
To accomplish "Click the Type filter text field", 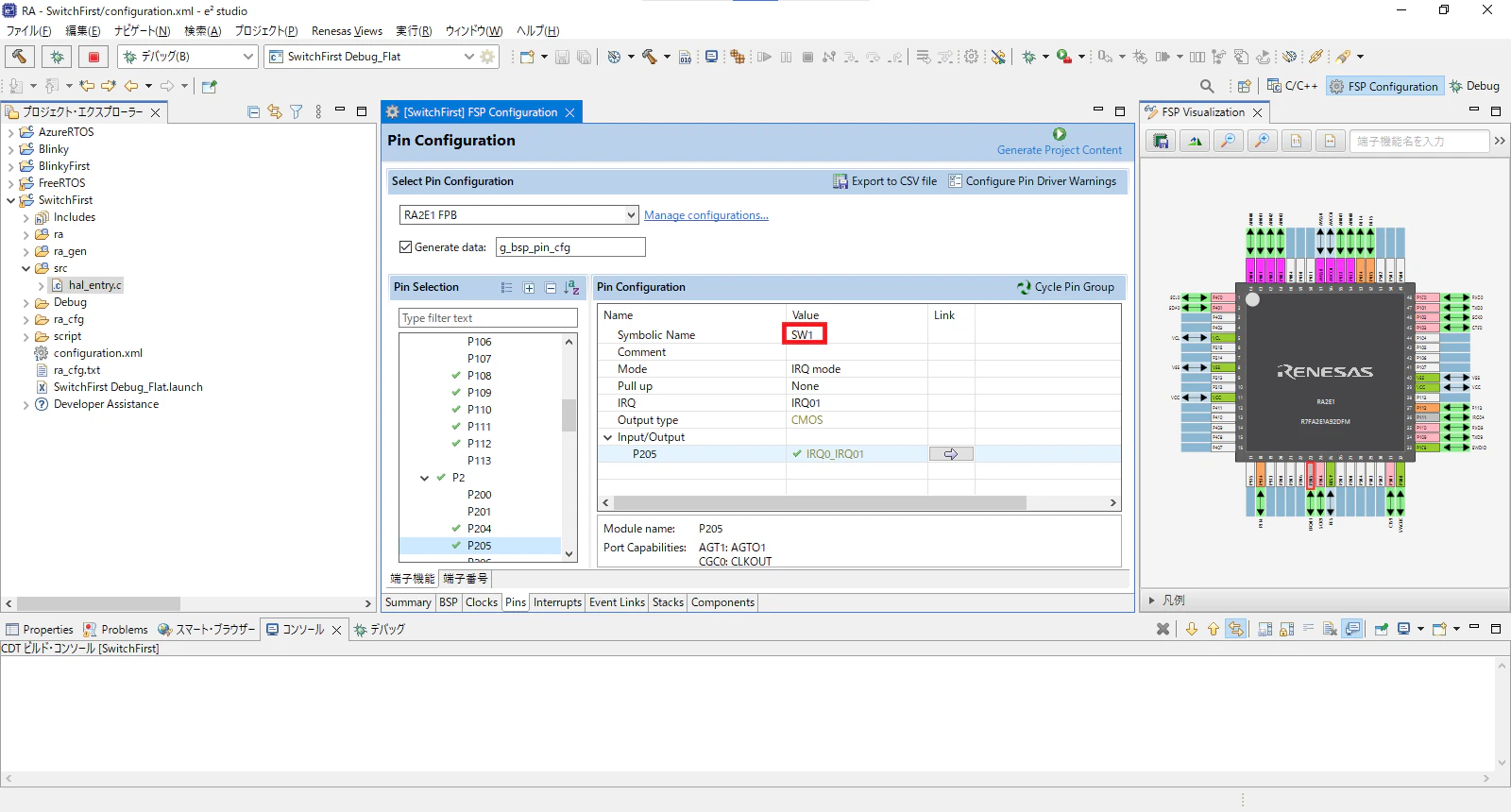I will [x=488, y=318].
